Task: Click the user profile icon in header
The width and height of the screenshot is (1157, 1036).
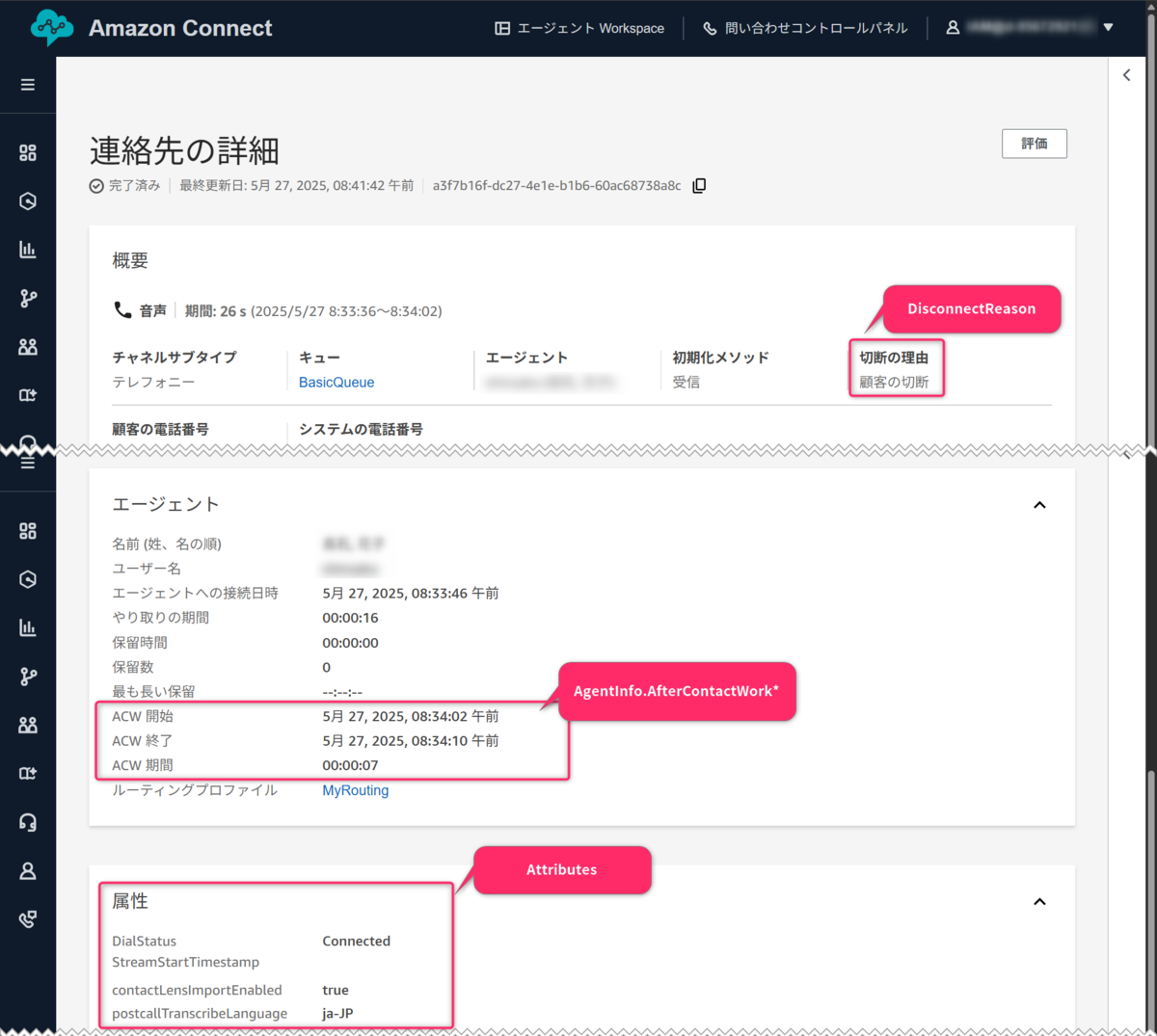Action: (953, 28)
